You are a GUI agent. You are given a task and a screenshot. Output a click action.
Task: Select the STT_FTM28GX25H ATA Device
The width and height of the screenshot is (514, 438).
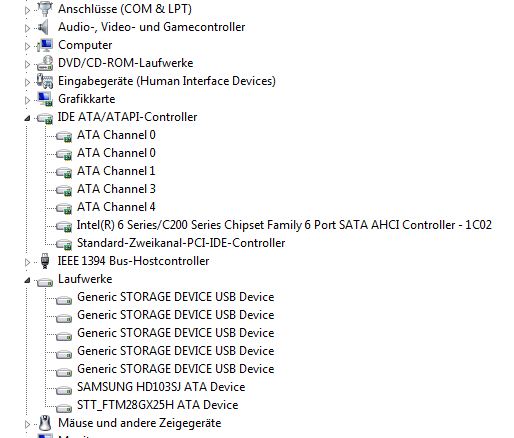157,405
